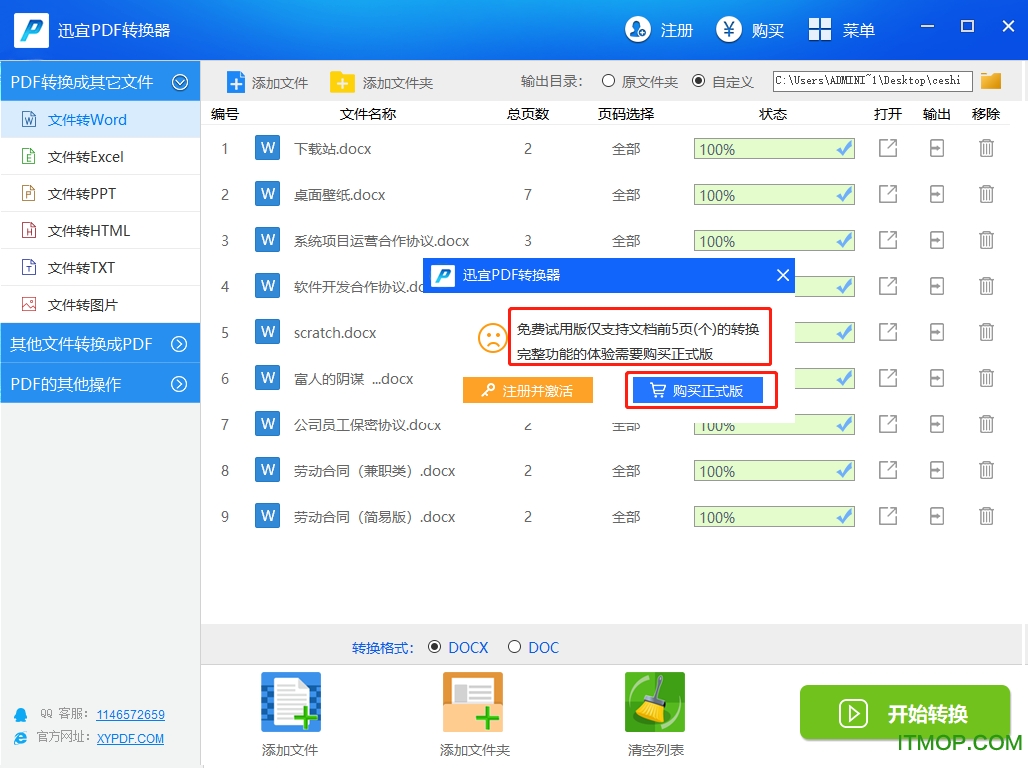
Task: Remove 劳动合同（简易版）.docx from list
Action: (986, 516)
